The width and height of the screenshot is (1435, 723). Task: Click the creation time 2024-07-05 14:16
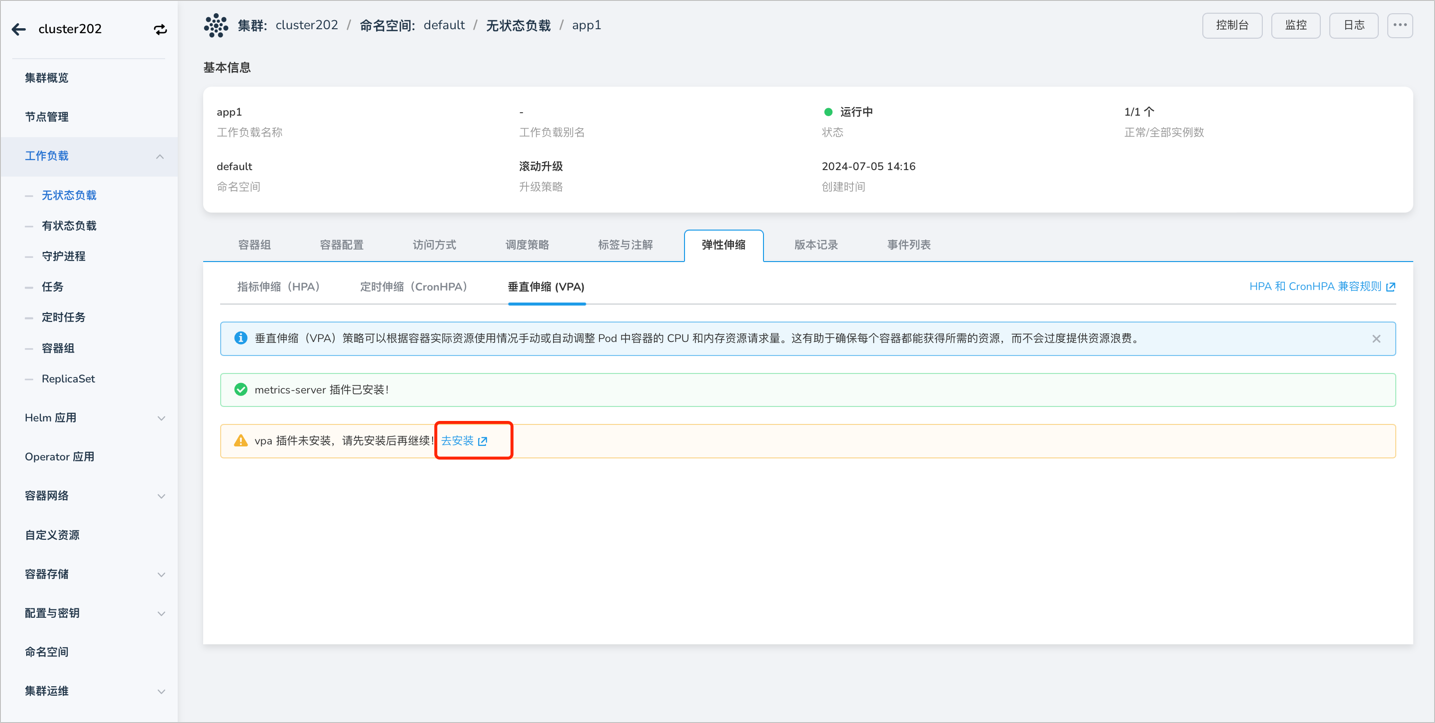pos(869,167)
